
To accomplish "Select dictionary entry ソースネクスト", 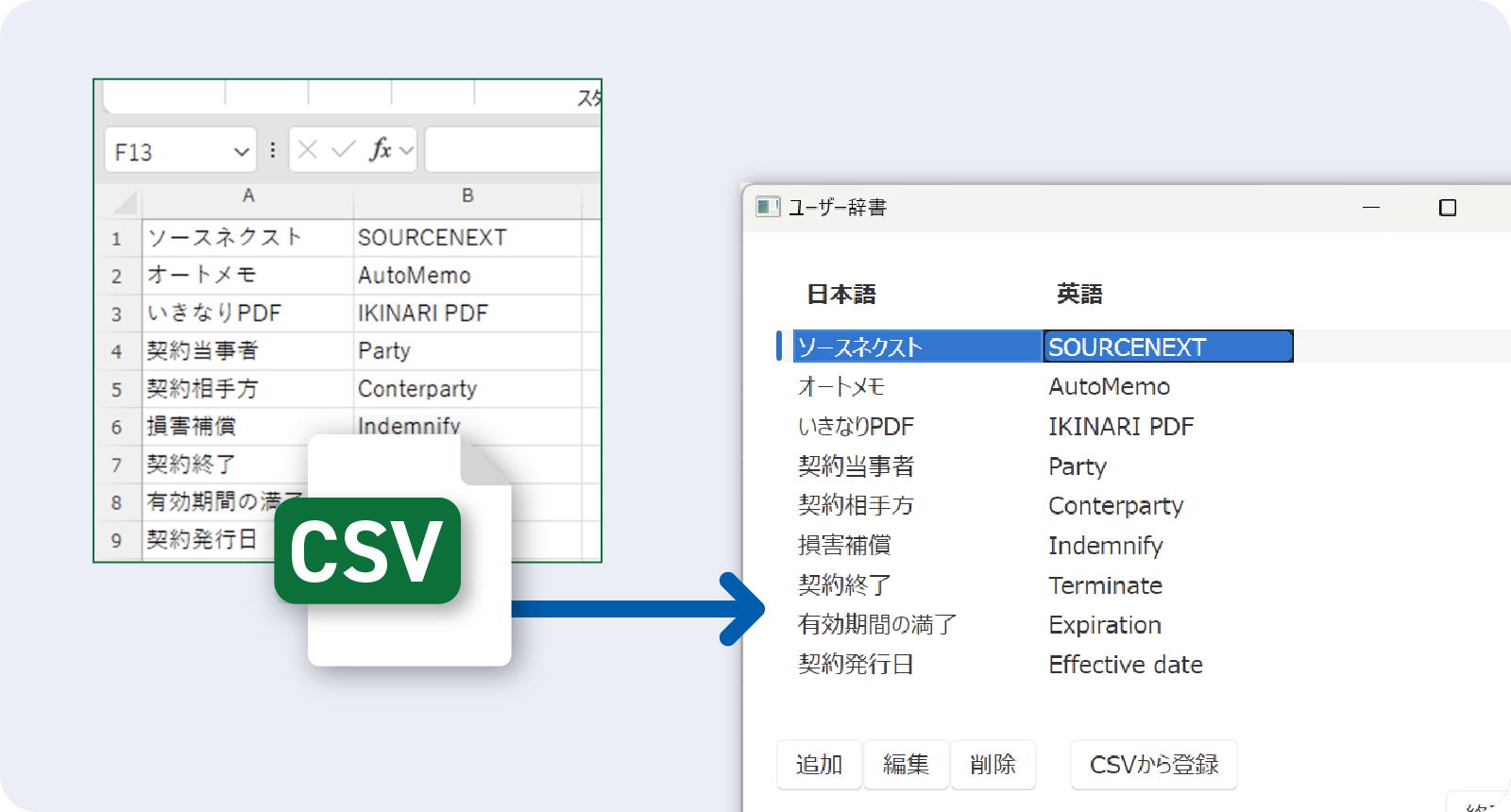I will click(x=917, y=347).
